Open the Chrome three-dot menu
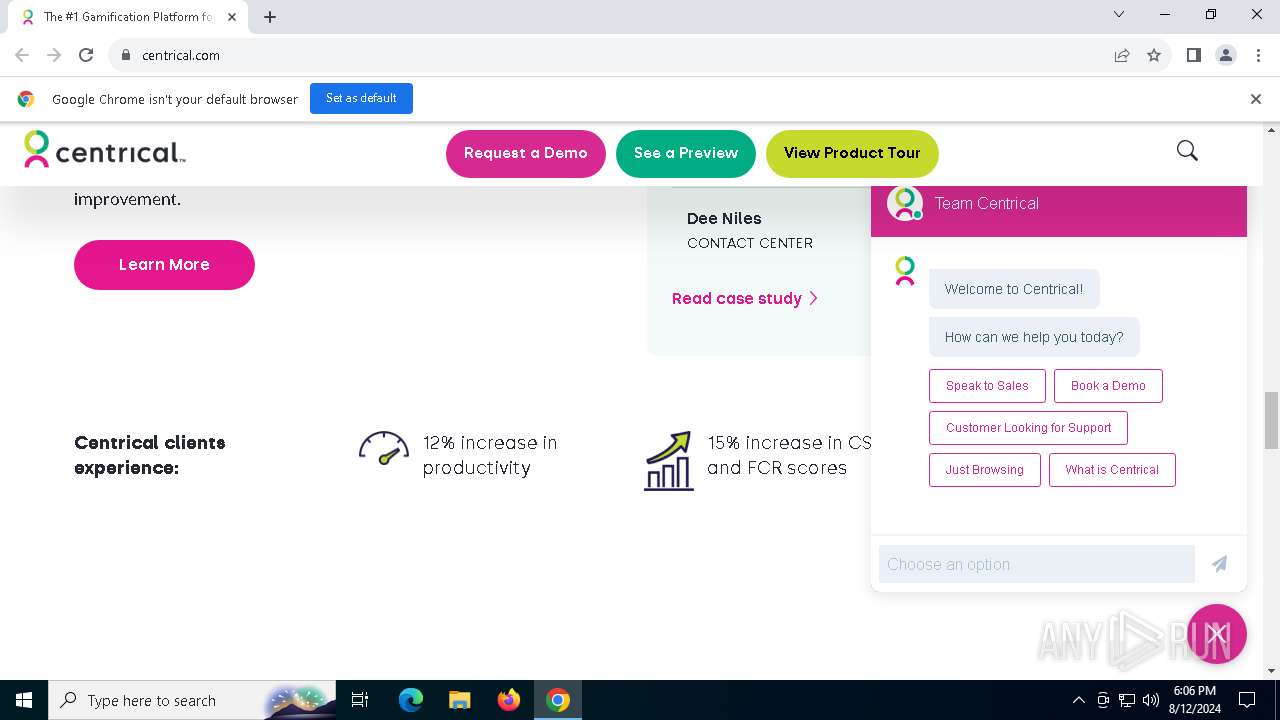The image size is (1280, 720). click(x=1257, y=55)
